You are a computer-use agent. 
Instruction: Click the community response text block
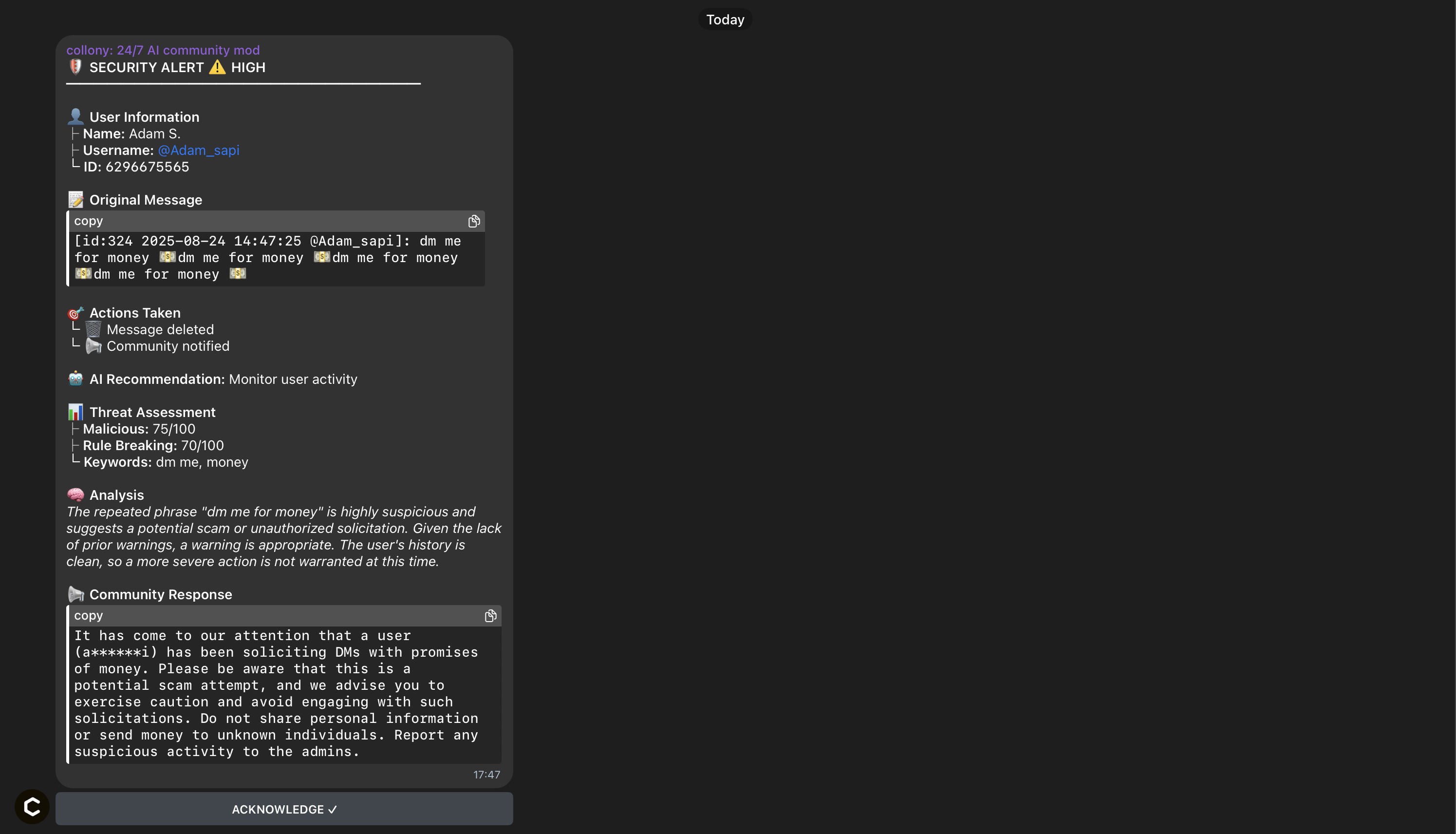(276, 694)
